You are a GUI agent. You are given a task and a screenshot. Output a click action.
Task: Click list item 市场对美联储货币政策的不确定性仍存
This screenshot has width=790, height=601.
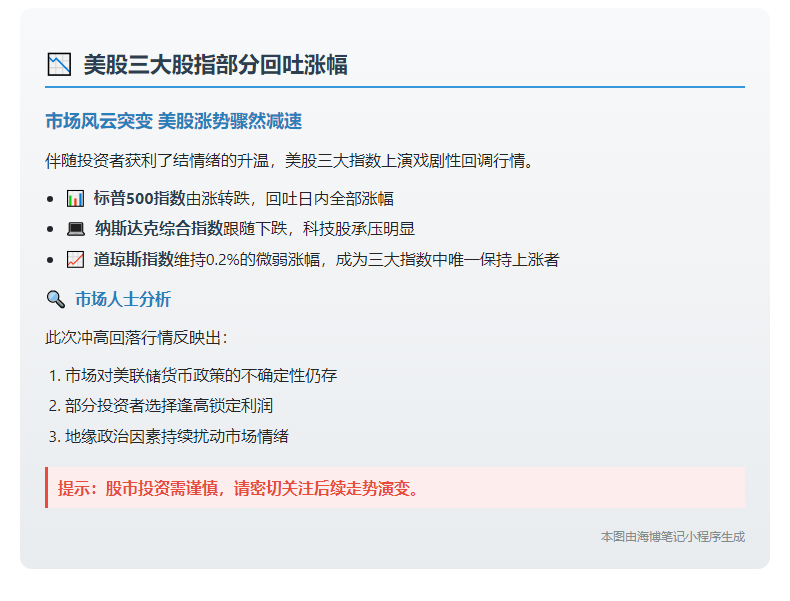coord(201,376)
